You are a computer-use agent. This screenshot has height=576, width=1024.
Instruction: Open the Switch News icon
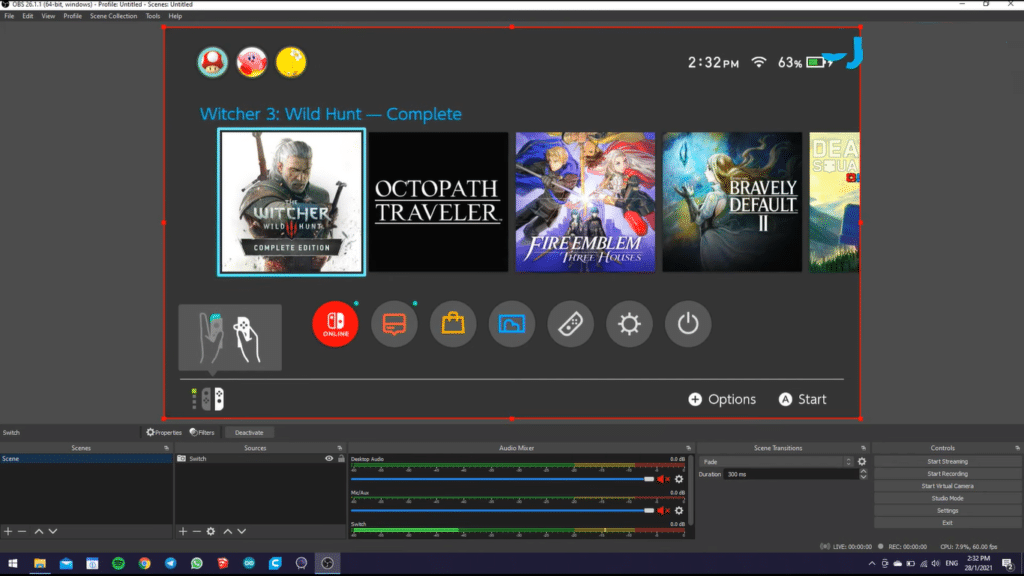click(x=394, y=324)
